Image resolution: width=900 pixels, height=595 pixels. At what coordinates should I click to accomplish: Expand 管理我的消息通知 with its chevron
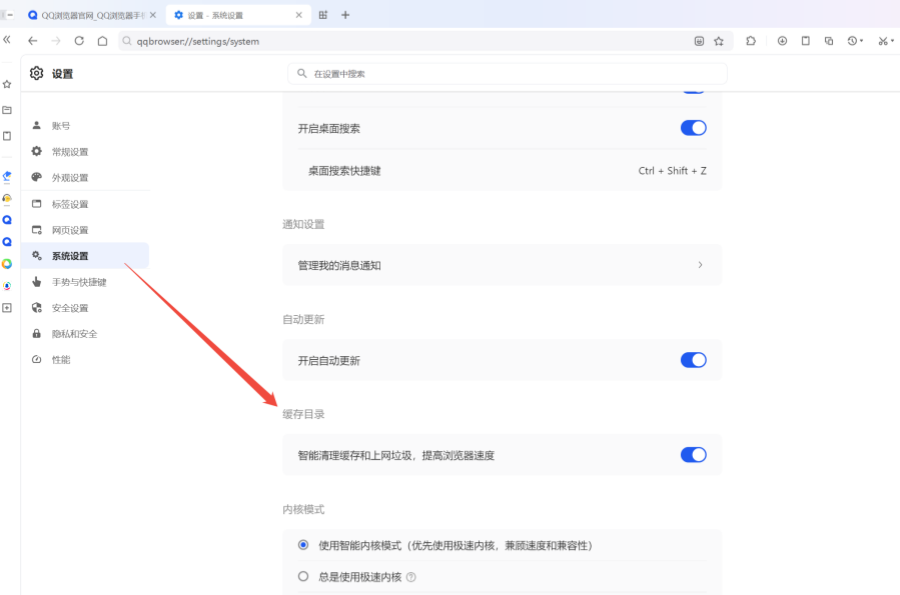[700, 265]
